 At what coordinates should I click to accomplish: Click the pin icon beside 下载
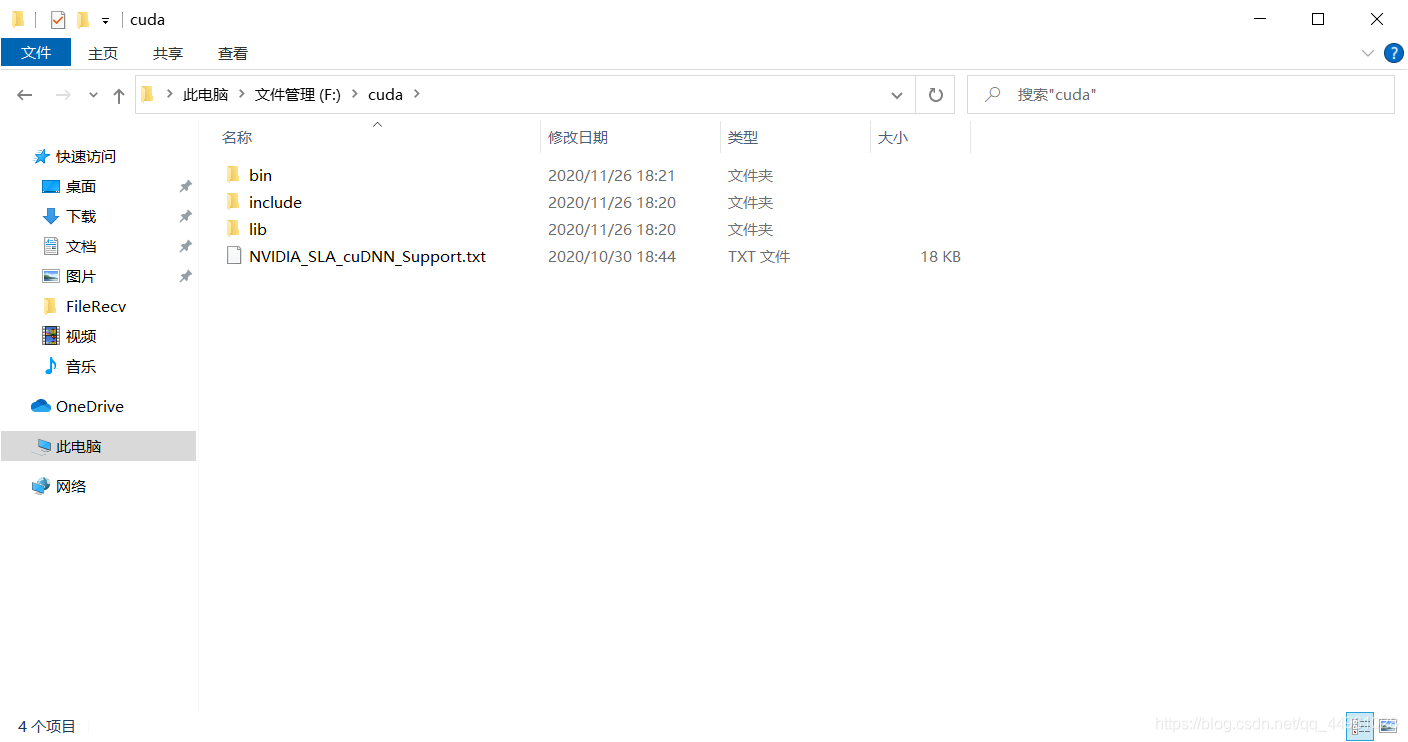click(x=185, y=216)
